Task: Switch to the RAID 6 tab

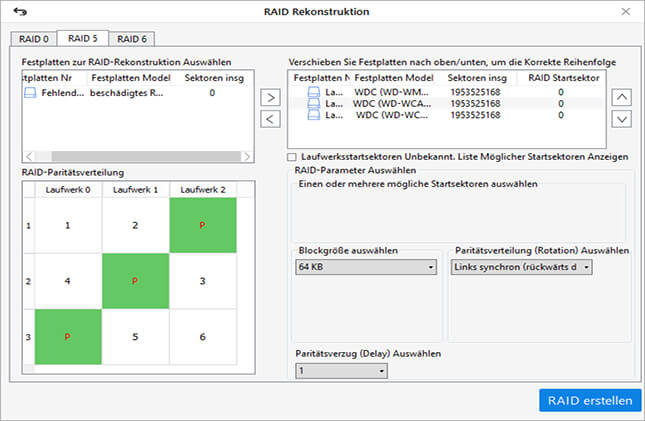Action: coord(127,39)
